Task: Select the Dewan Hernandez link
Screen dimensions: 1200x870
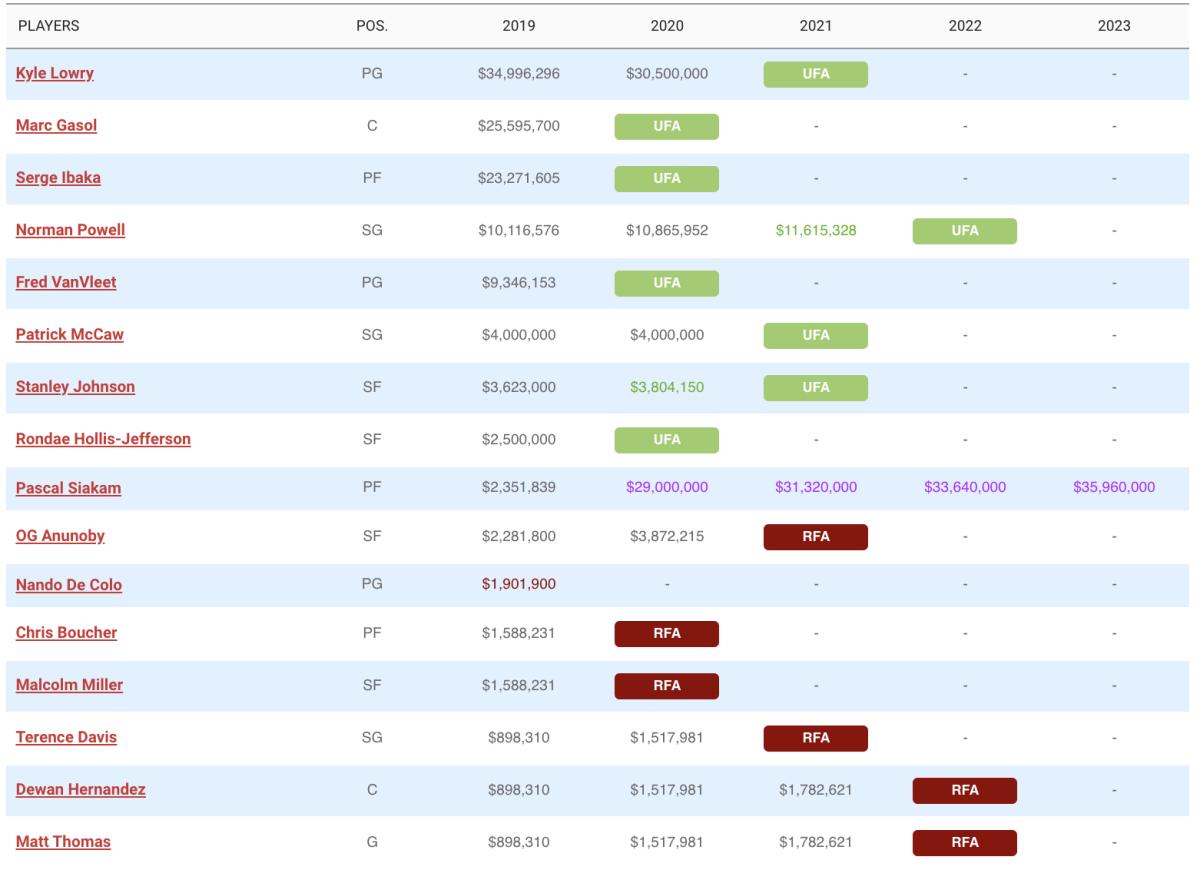Action: tap(81, 790)
